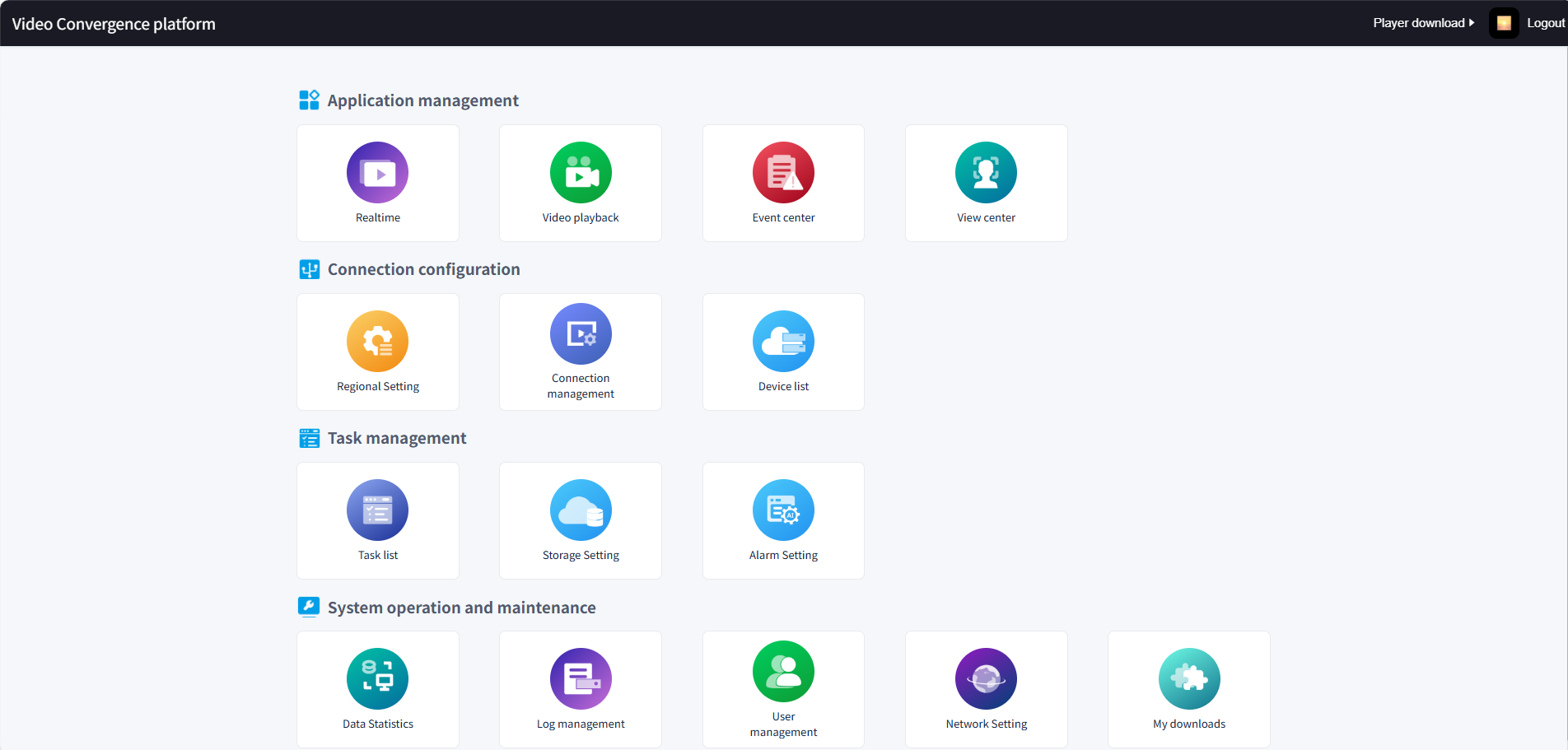
Task: Click the user avatar in header
Action: [1503, 23]
